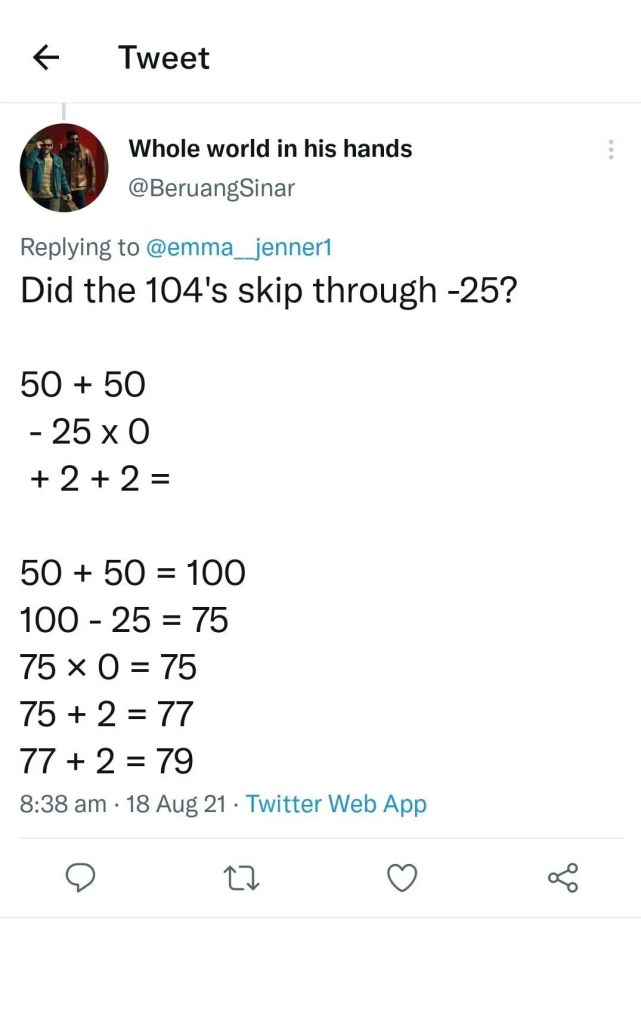Image resolution: width=641 pixels, height=1013 pixels.
Task: Open the three-dot more options menu
Action: click(x=610, y=151)
